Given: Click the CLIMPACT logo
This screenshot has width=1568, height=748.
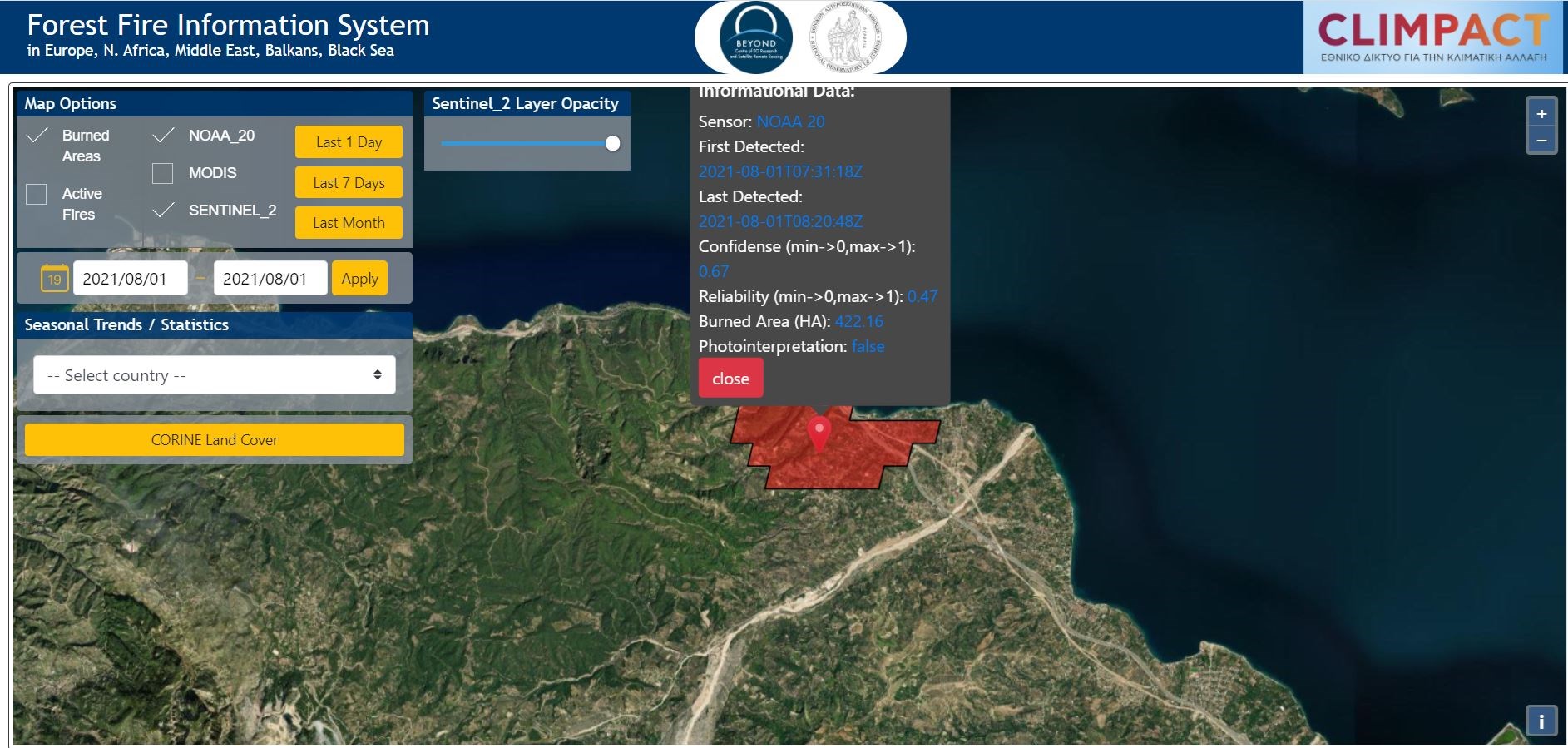Looking at the screenshot, I should pos(1432,37).
